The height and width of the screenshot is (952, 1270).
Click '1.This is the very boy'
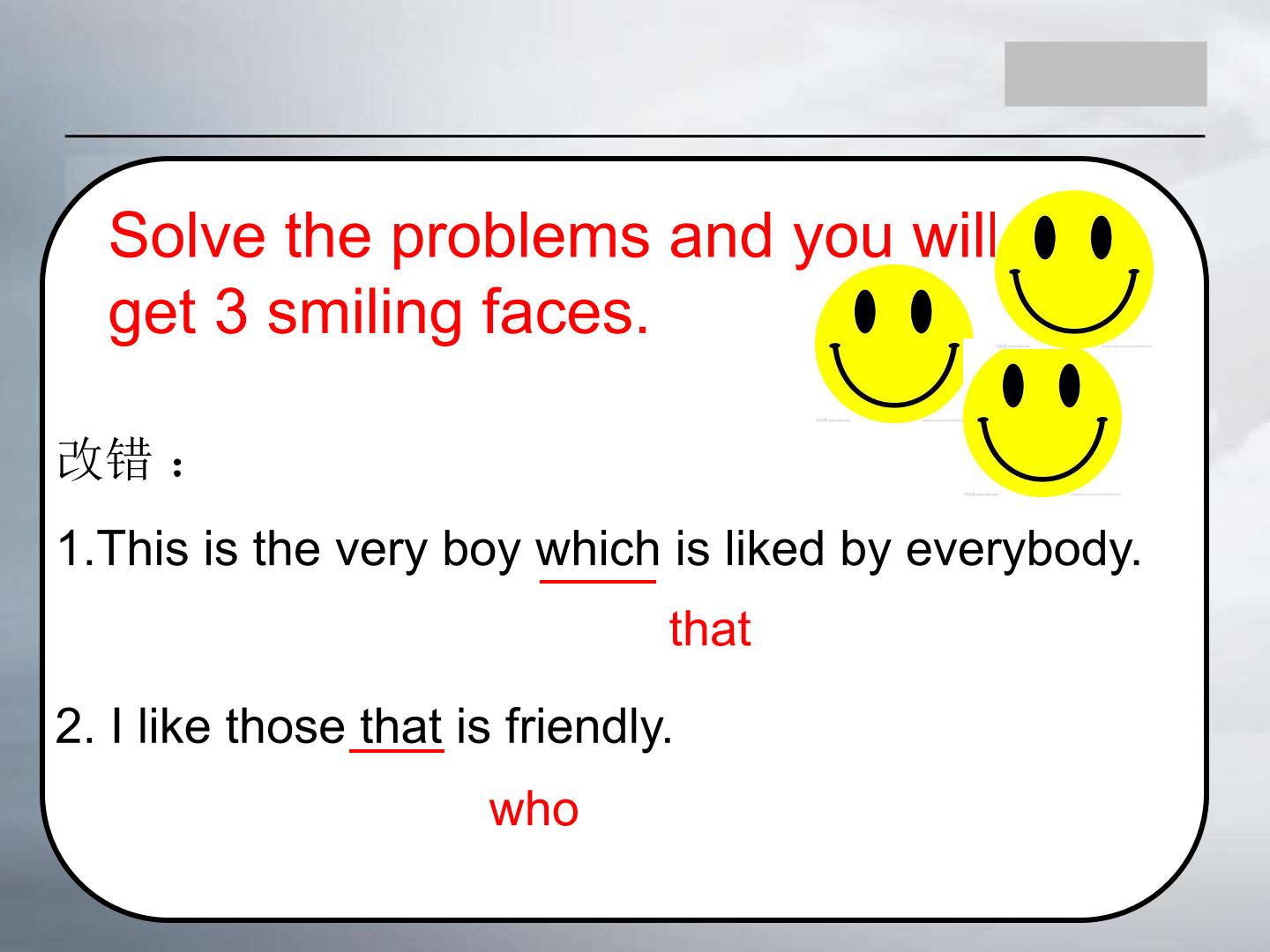[289, 550]
